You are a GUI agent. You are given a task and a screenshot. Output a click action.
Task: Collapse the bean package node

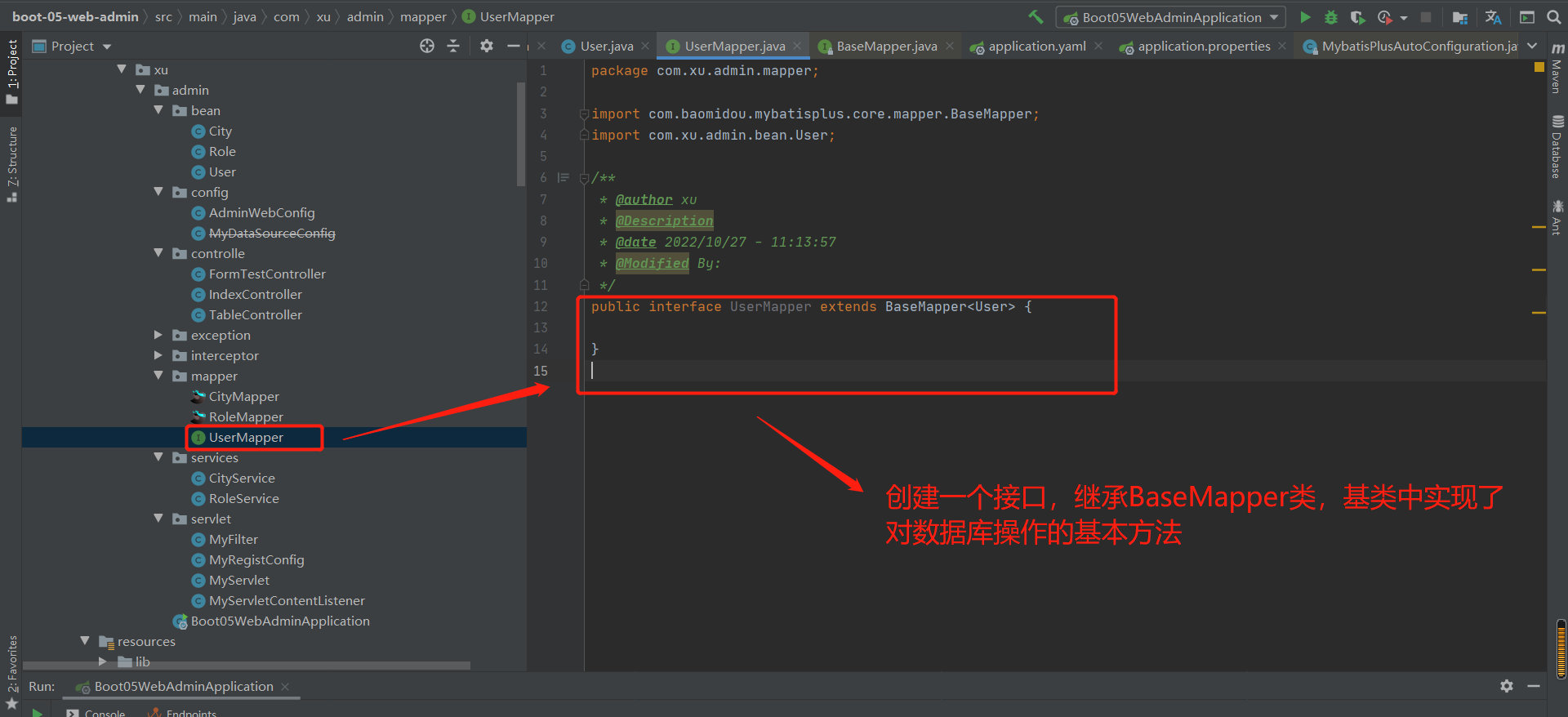158,110
